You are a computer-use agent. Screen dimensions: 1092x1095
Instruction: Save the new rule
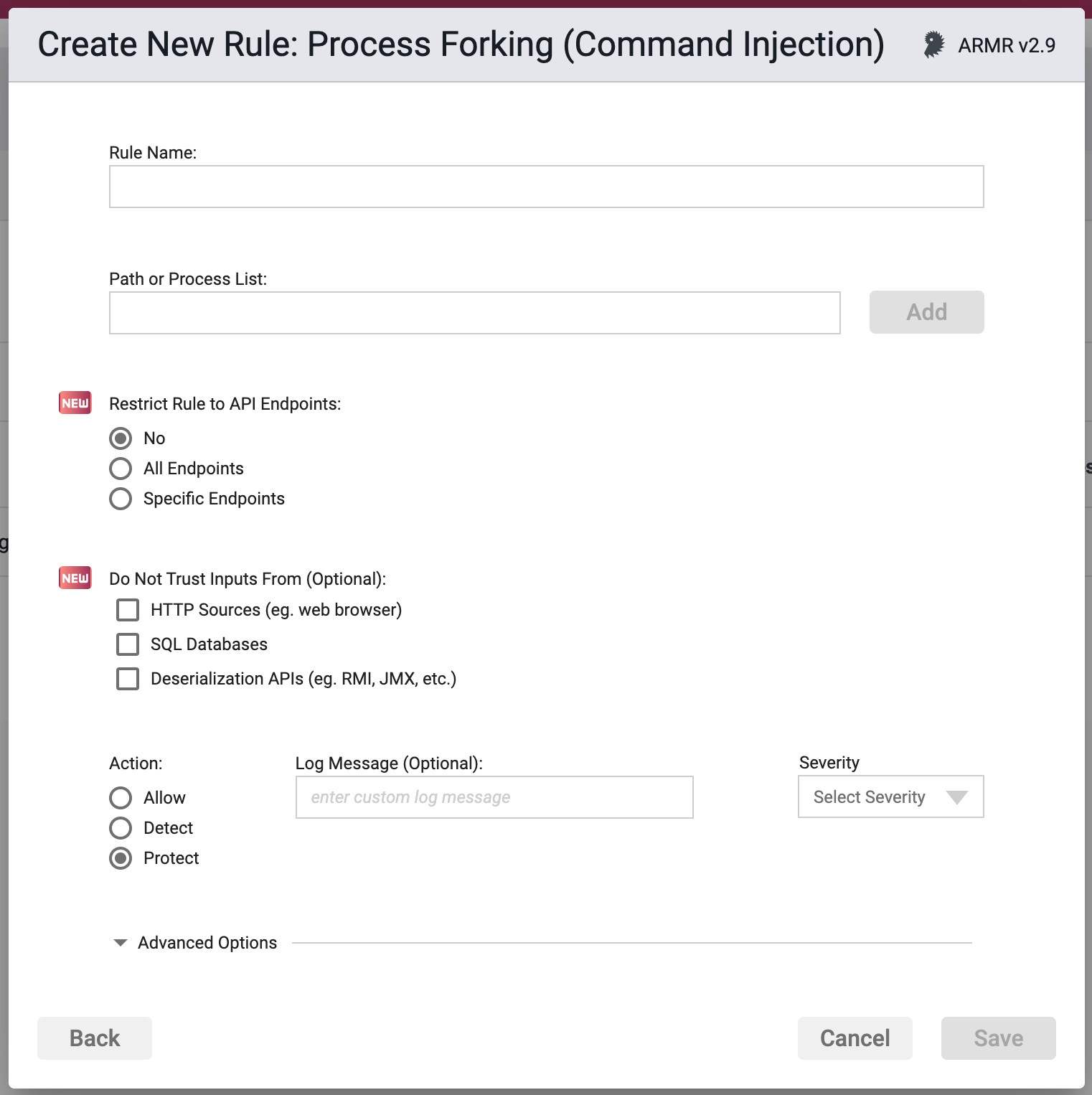tap(998, 1038)
